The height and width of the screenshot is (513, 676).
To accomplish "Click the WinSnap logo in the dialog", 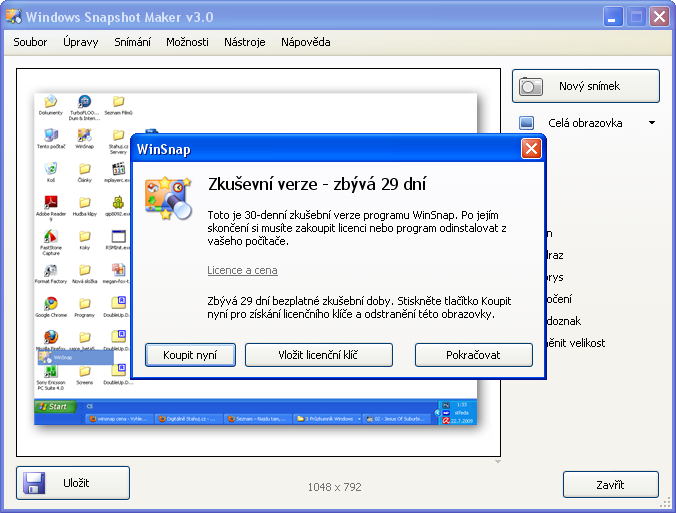I will click(168, 197).
